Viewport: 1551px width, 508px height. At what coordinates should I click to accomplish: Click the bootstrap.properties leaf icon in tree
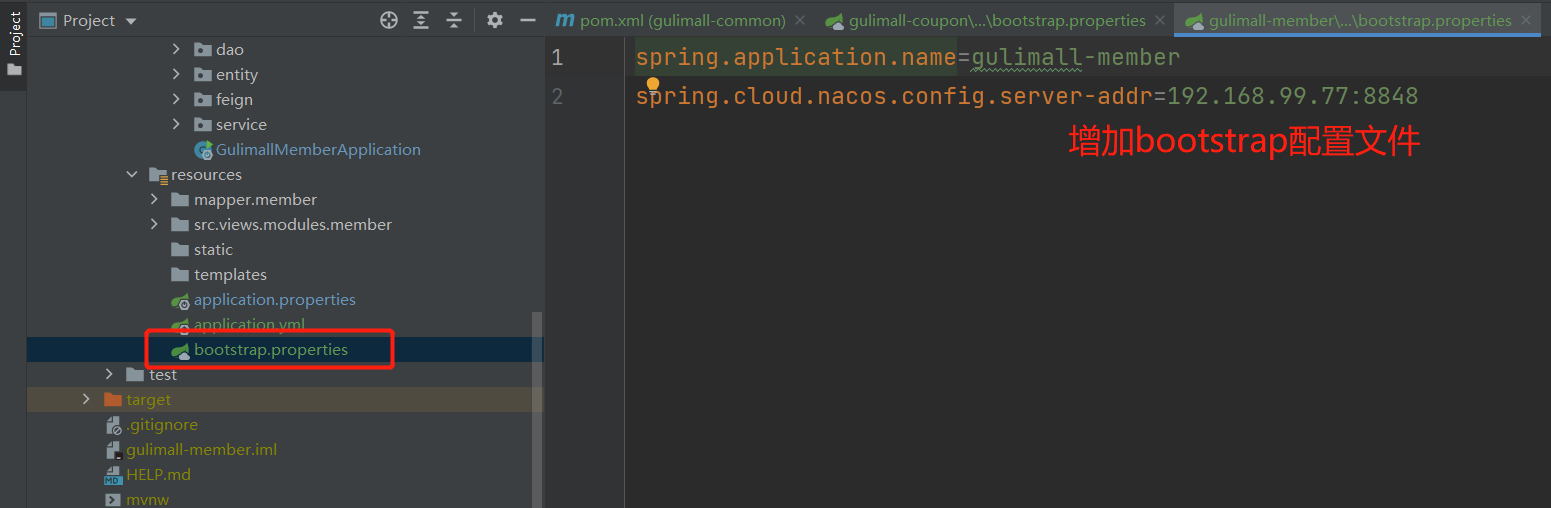(x=181, y=350)
